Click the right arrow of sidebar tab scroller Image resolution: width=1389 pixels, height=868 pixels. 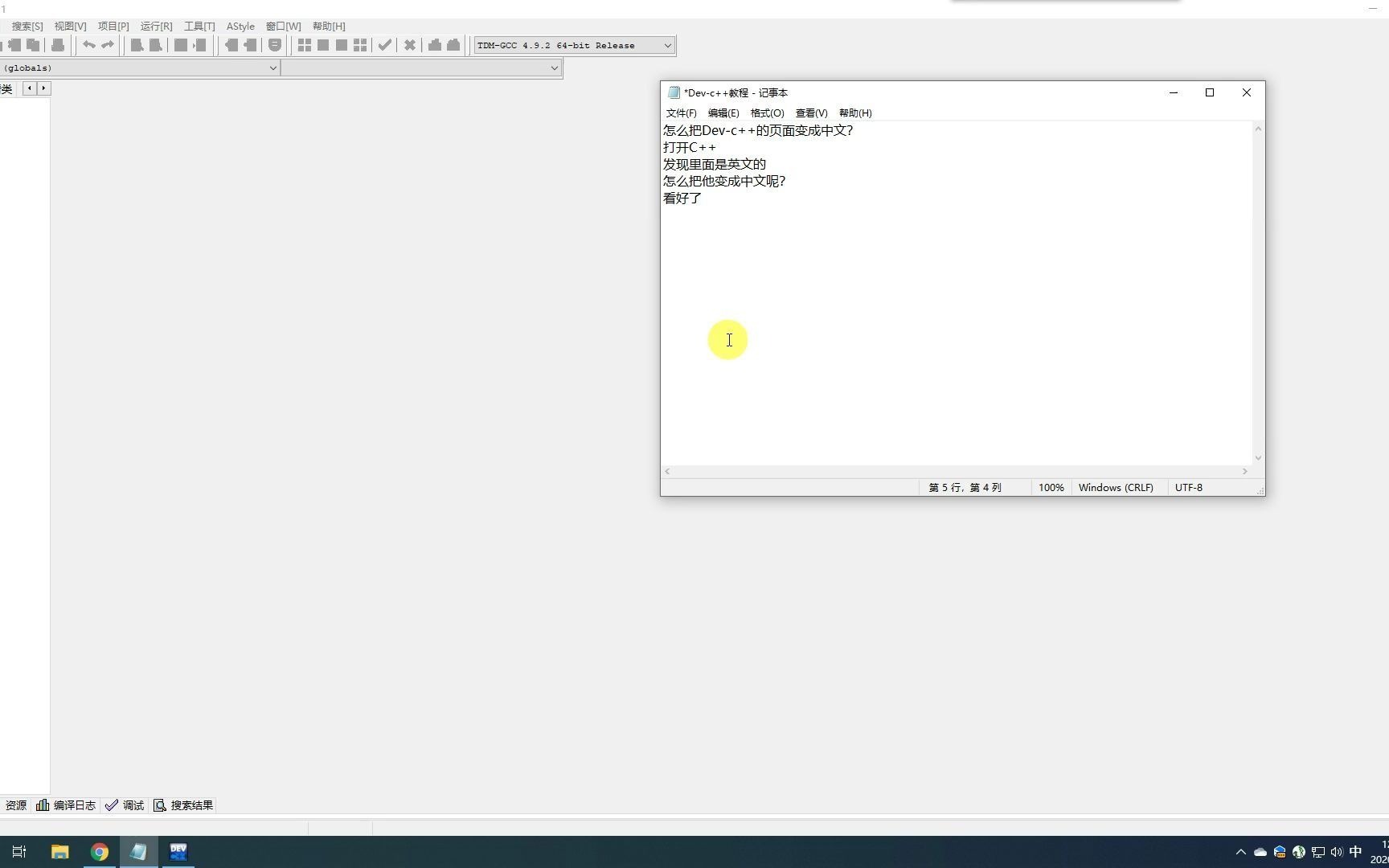[x=44, y=88]
